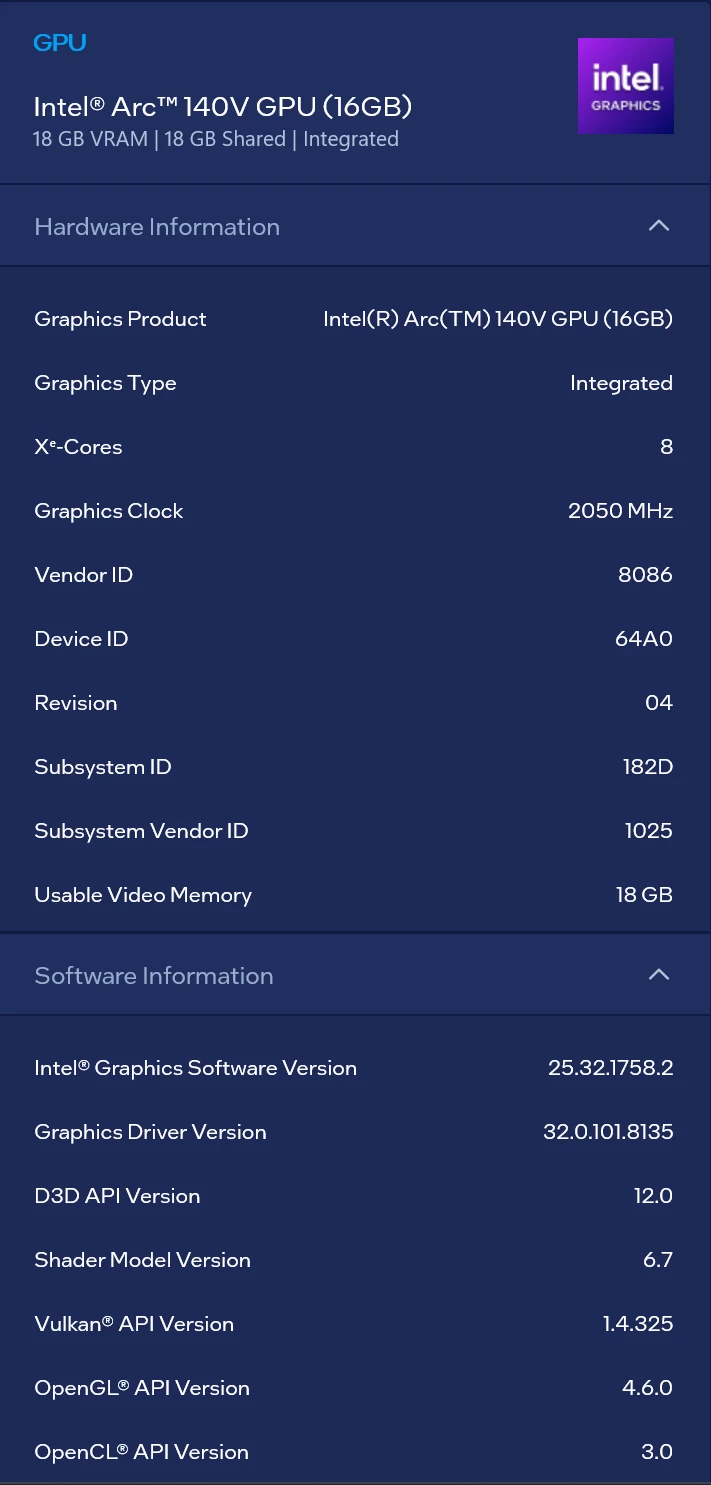
Task: Click the Hardware Information header label
Action: 157,227
